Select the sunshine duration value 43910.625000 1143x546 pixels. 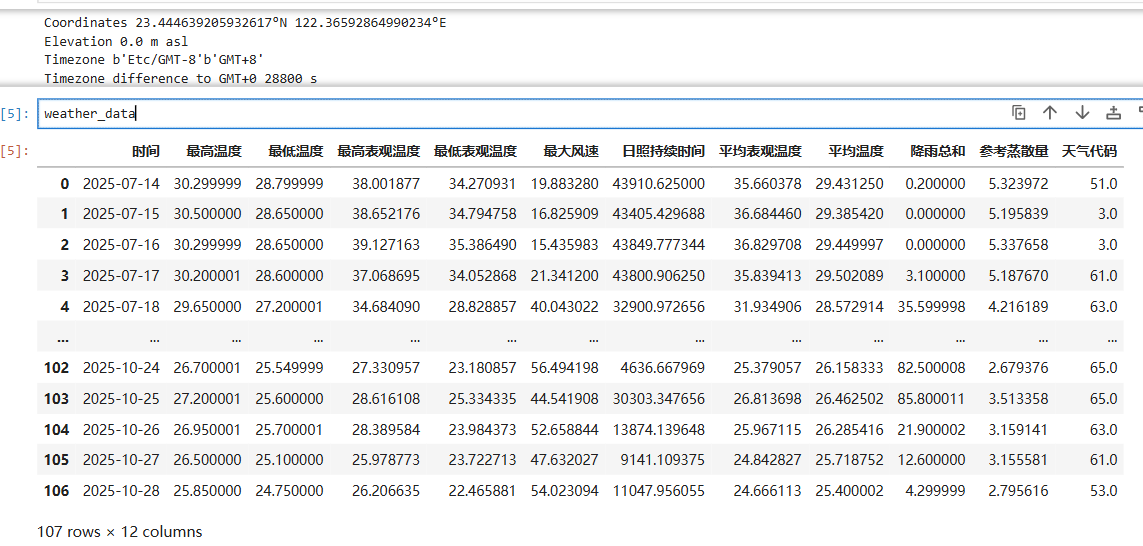pyautogui.click(x=660, y=184)
